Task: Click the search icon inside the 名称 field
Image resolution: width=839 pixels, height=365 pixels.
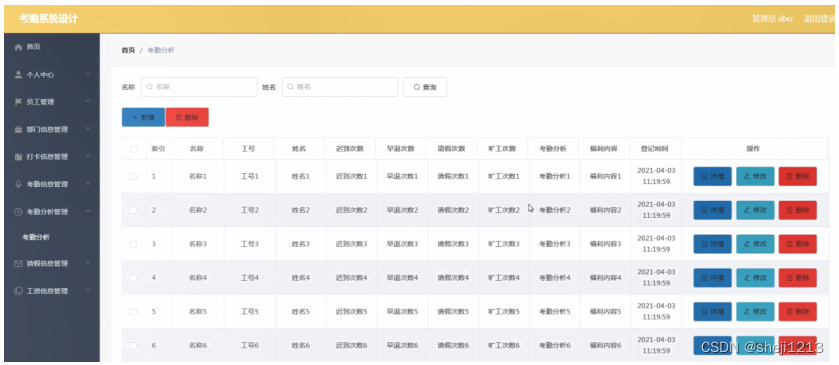Action: click(x=150, y=87)
